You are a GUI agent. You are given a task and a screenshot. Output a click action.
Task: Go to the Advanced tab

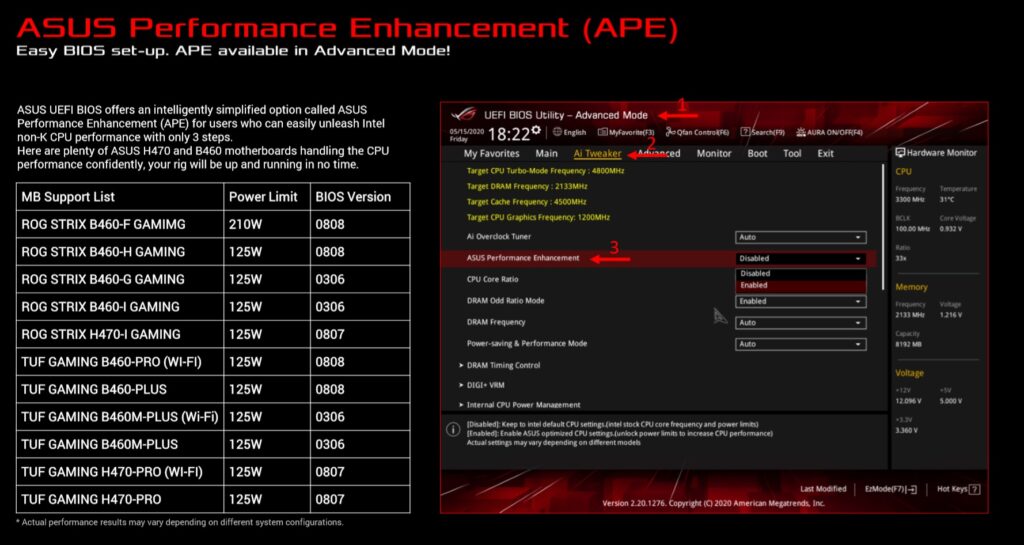click(658, 153)
